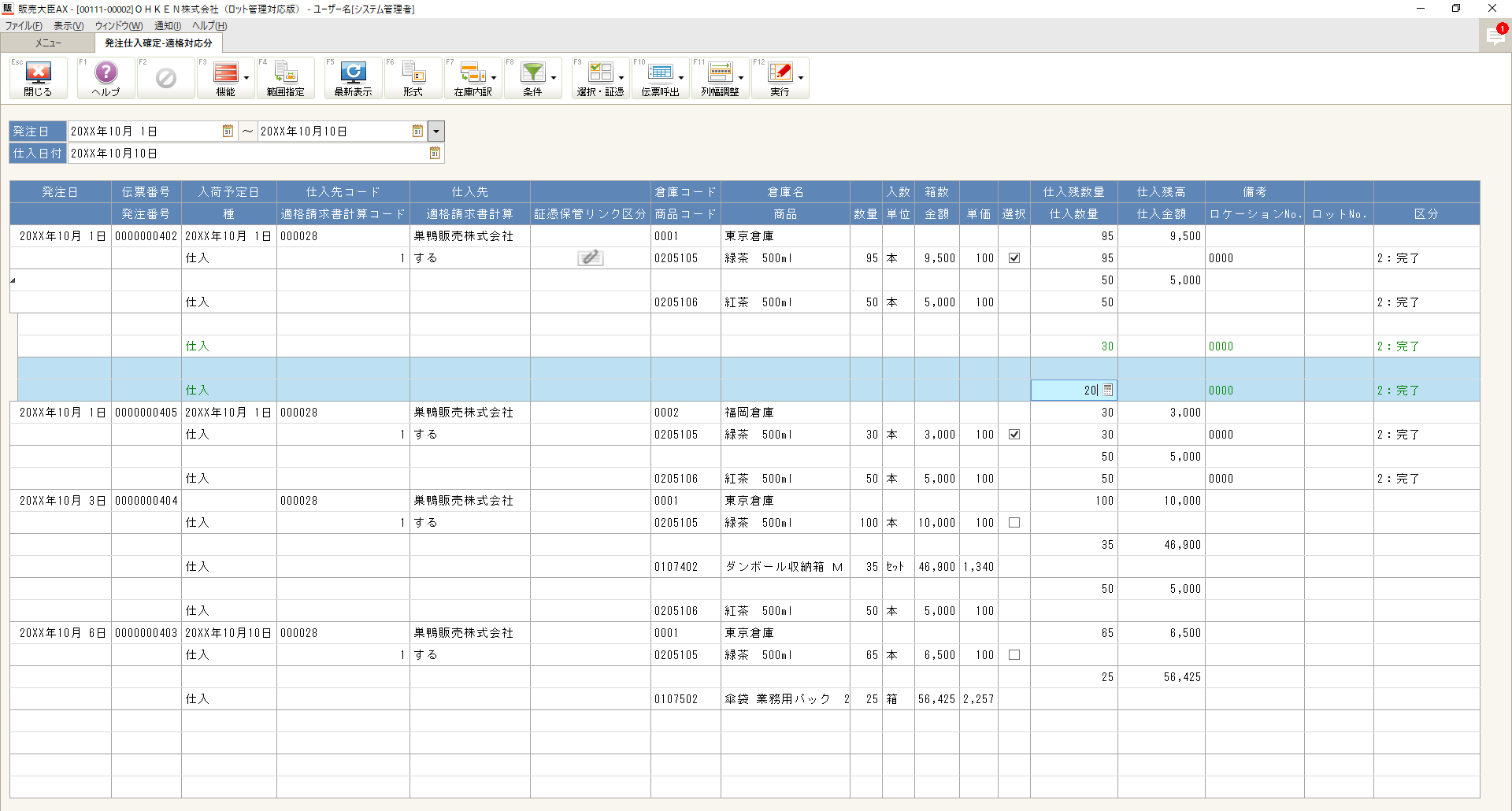
Task: Uncheck 選択 for slip 0000000405 緑茶 row
Action: coord(1014,434)
